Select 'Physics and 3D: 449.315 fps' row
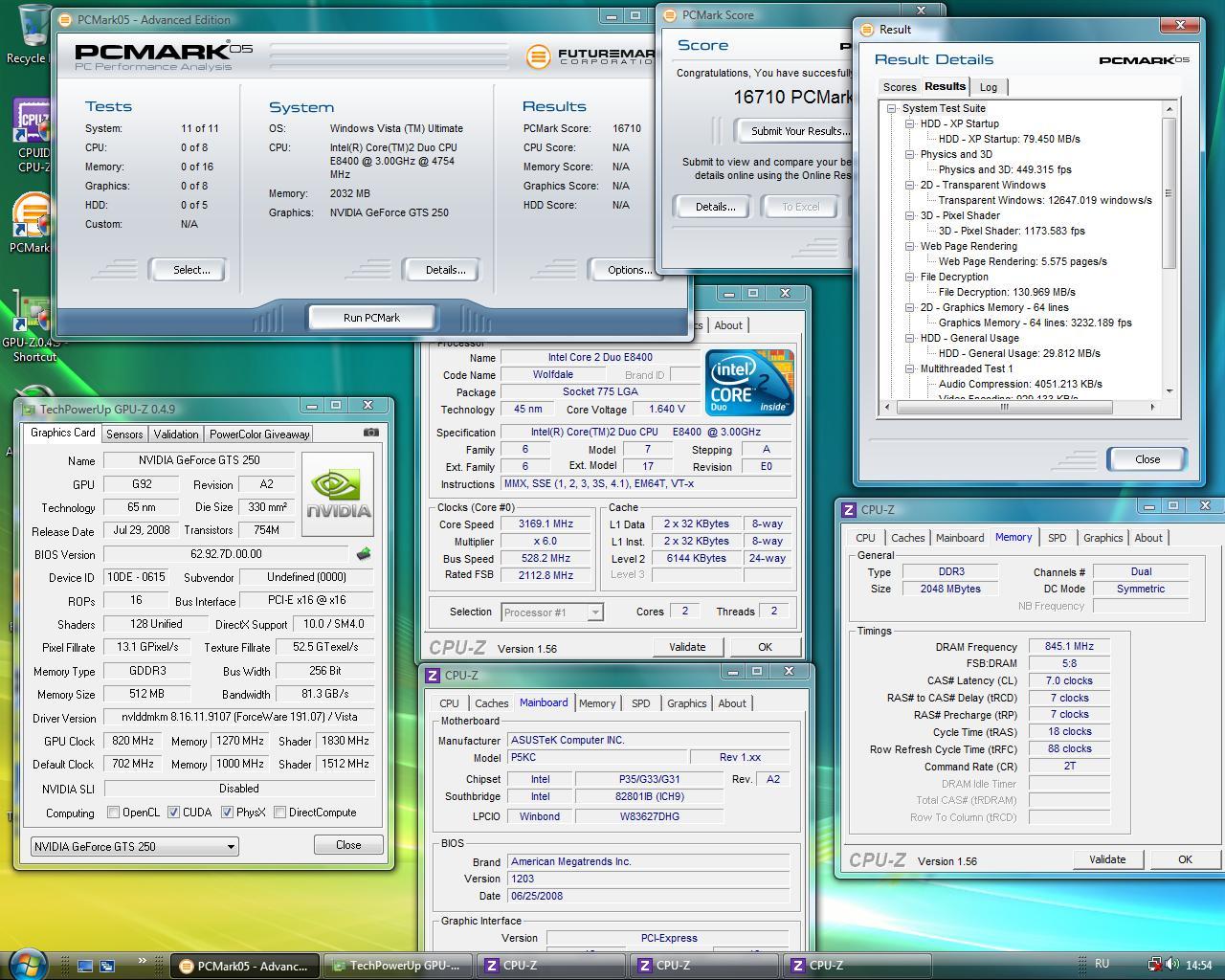1225x980 pixels. click(1005, 170)
